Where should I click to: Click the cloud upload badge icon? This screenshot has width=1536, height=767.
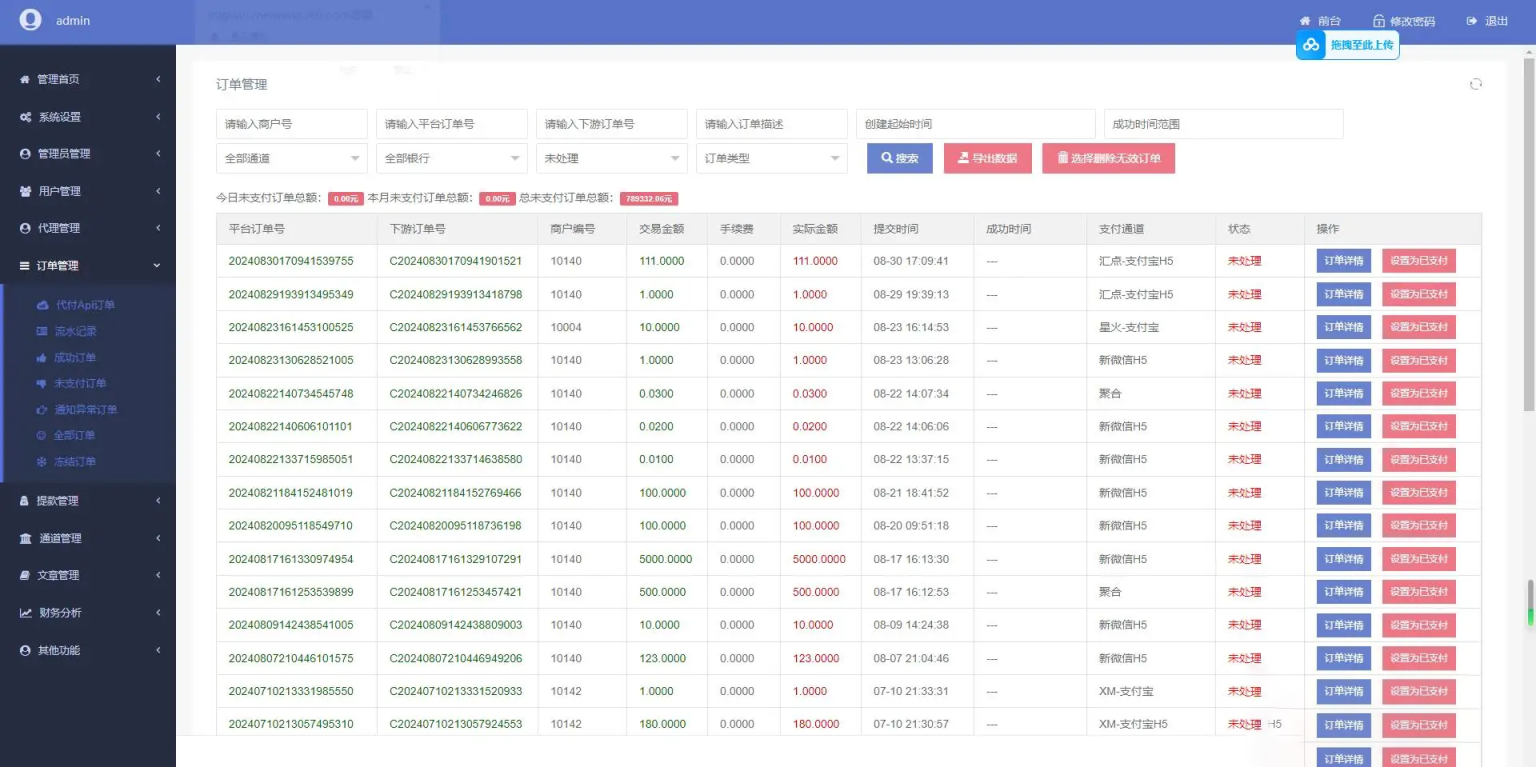(1311, 45)
